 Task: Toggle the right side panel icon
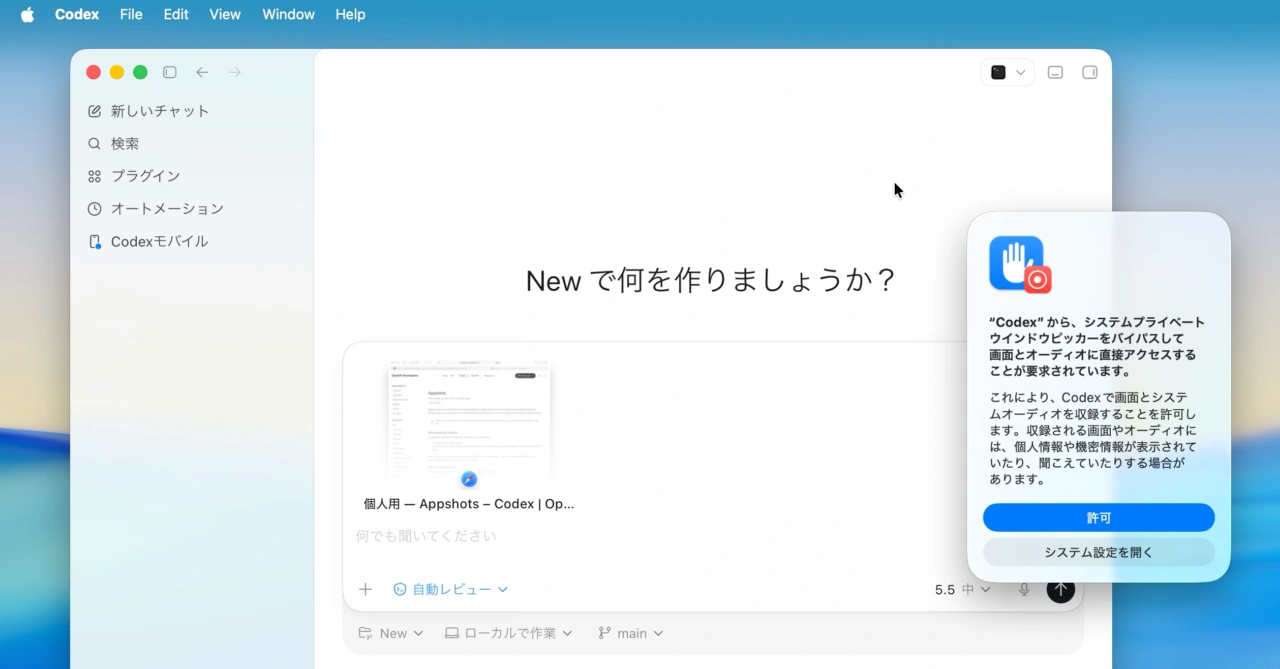tap(1090, 72)
